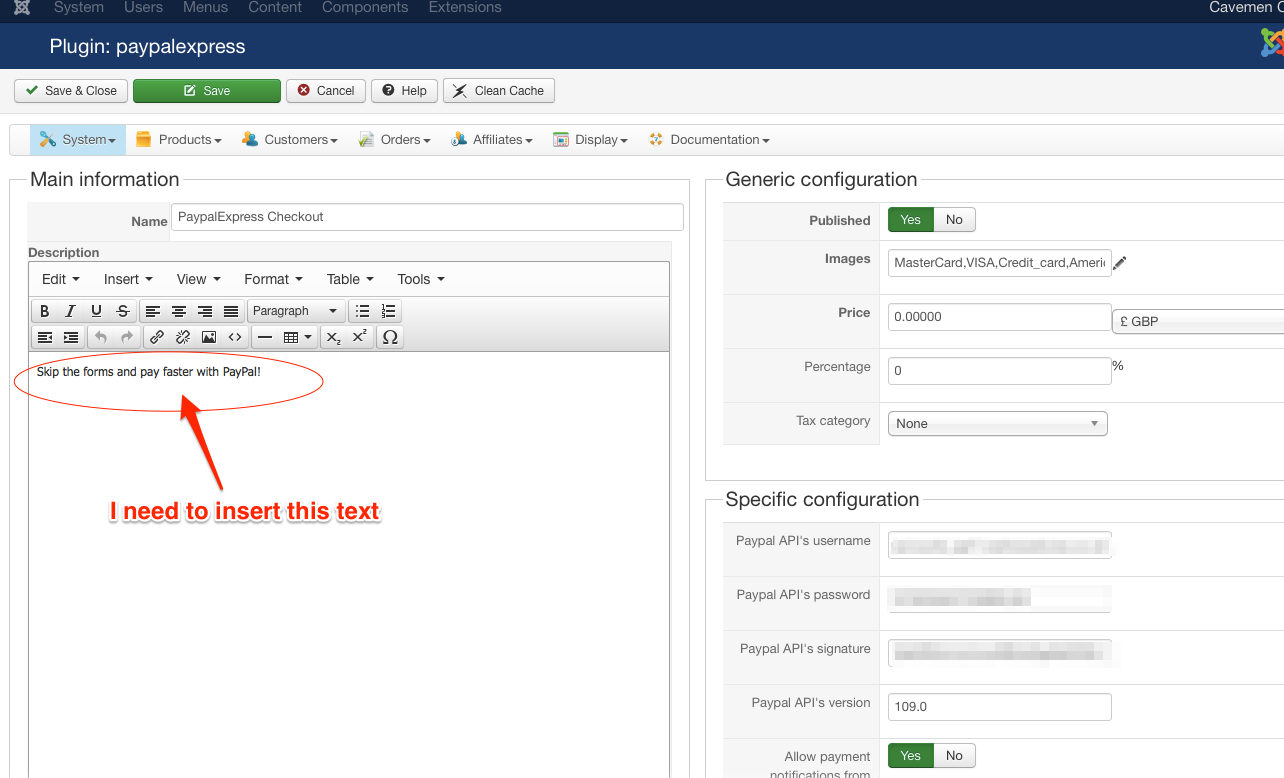The height and width of the screenshot is (778, 1284).
Task: Insert an image into the description
Action: (x=209, y=337)
